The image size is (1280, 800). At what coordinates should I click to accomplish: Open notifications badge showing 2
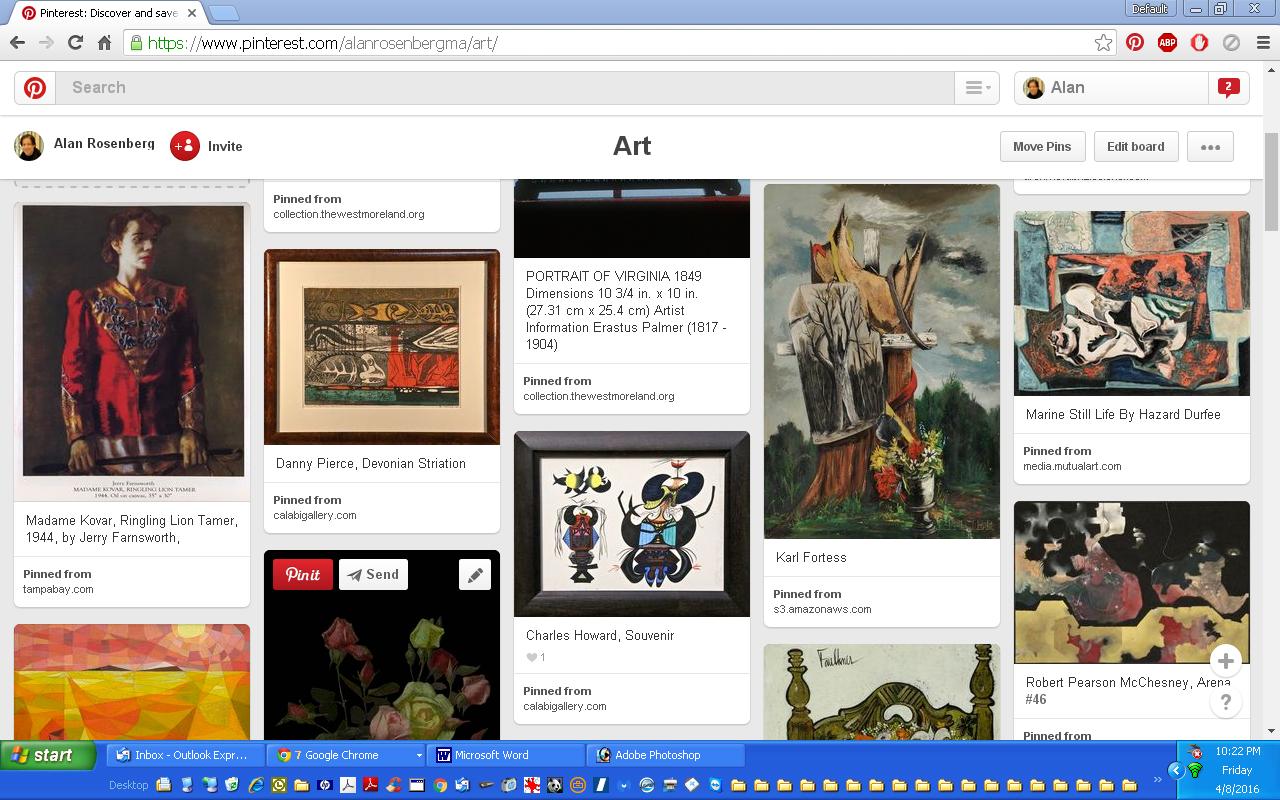pyautogui.click(x=1228, y=88)
